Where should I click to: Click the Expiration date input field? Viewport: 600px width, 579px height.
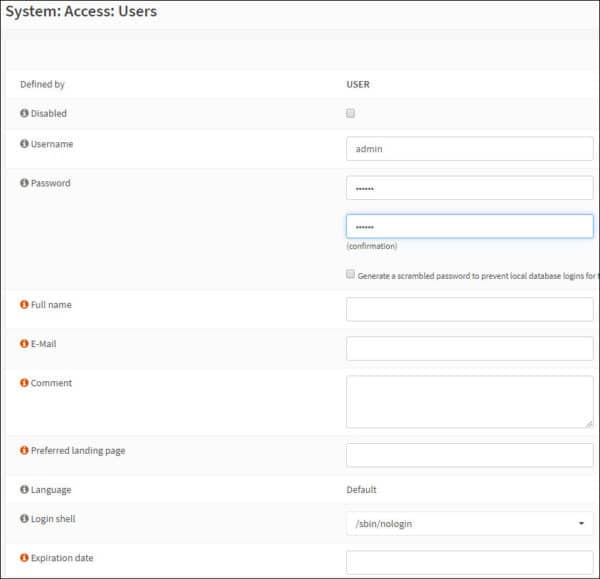coord(470,562)
